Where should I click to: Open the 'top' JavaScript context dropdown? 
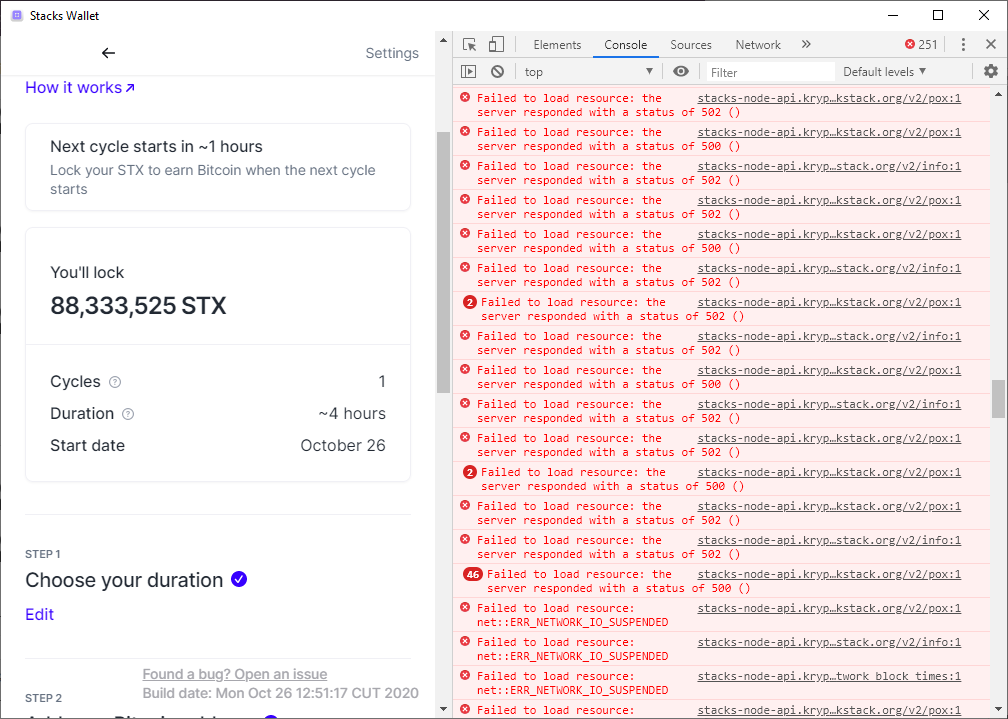(588, 71)
